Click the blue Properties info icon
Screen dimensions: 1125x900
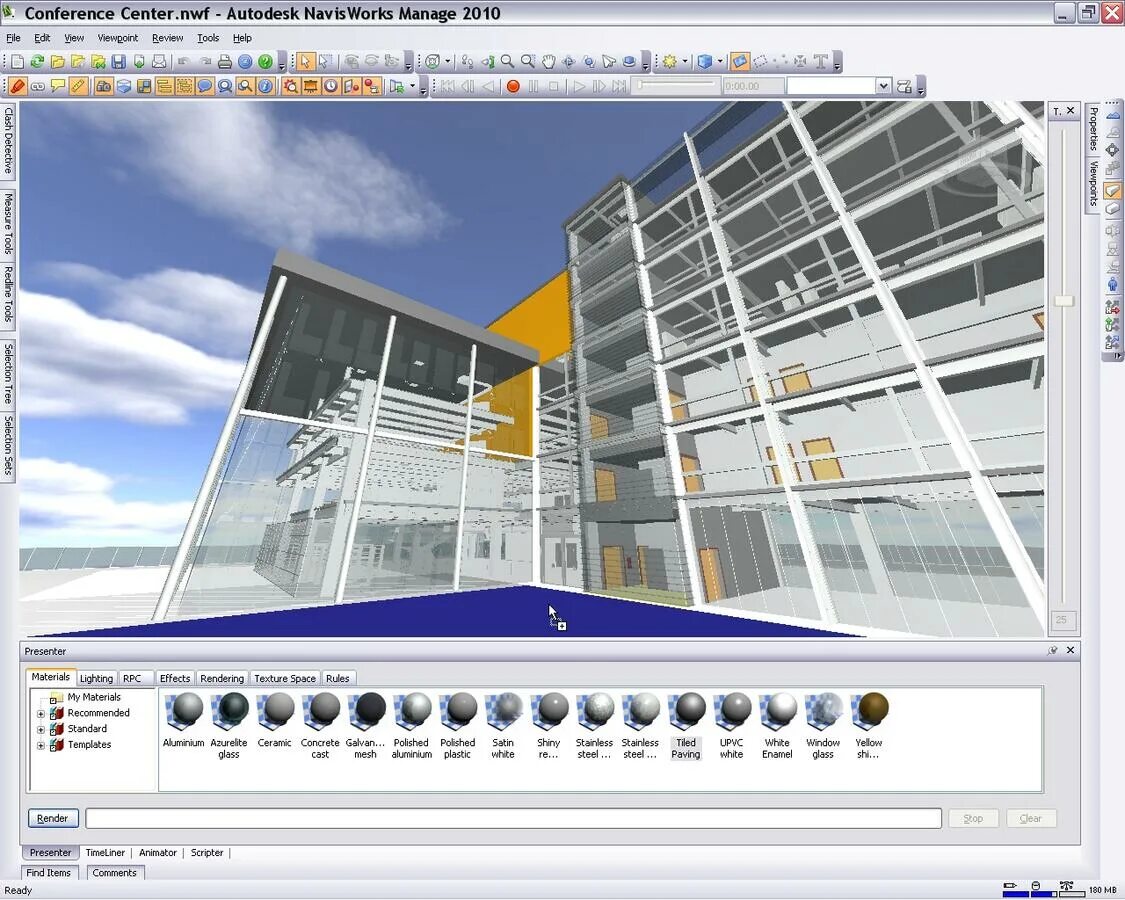(265, 87)
